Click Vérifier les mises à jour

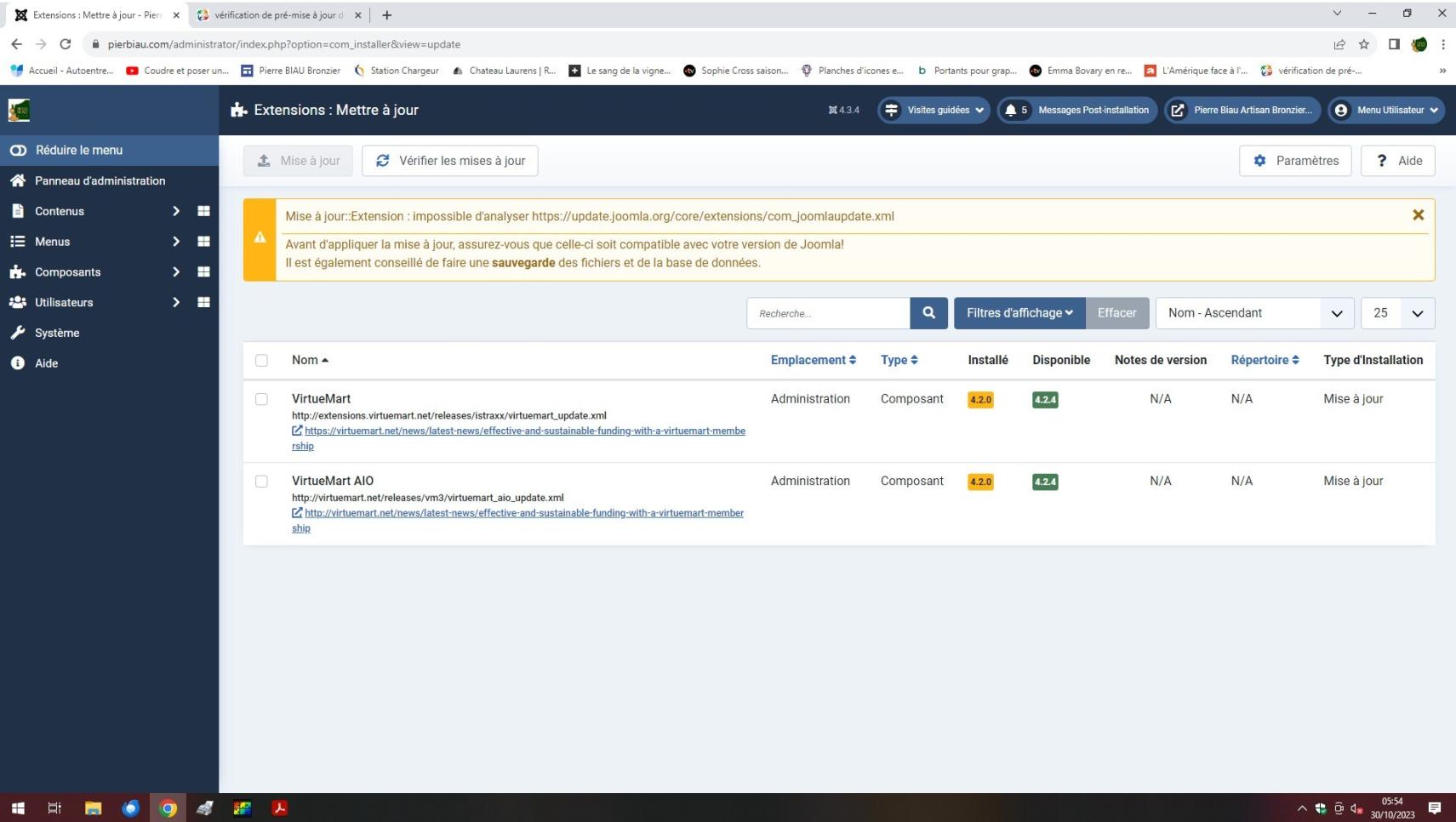click(450, 161)
